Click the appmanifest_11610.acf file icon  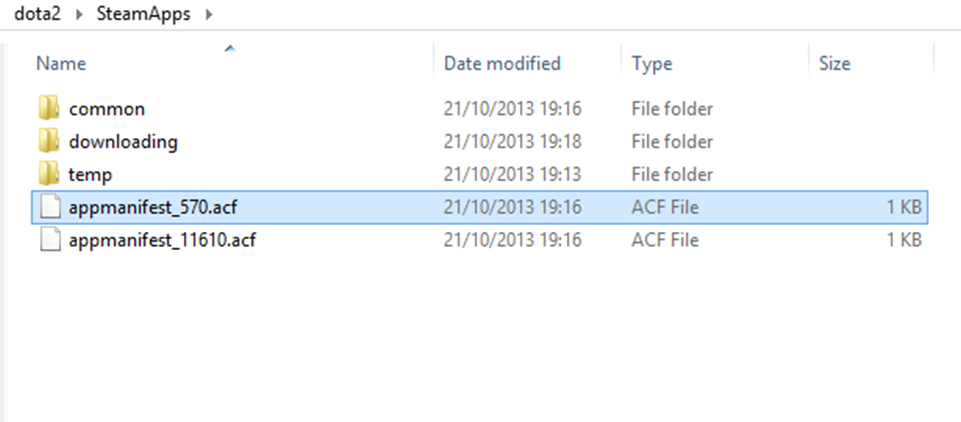tap(50, 240)
